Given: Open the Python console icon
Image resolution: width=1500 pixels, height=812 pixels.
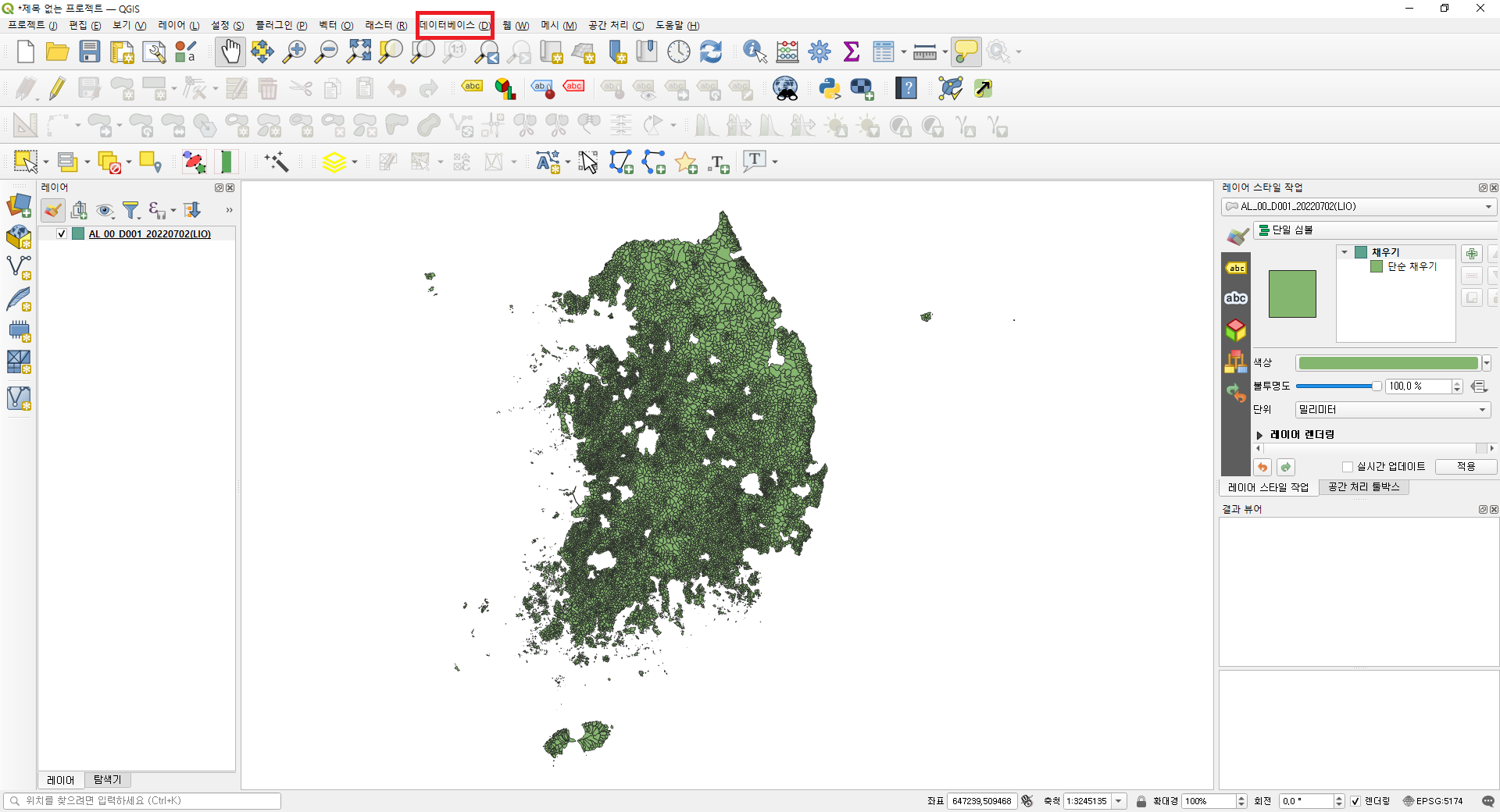Looking at the screenshot, I should 830,88.
